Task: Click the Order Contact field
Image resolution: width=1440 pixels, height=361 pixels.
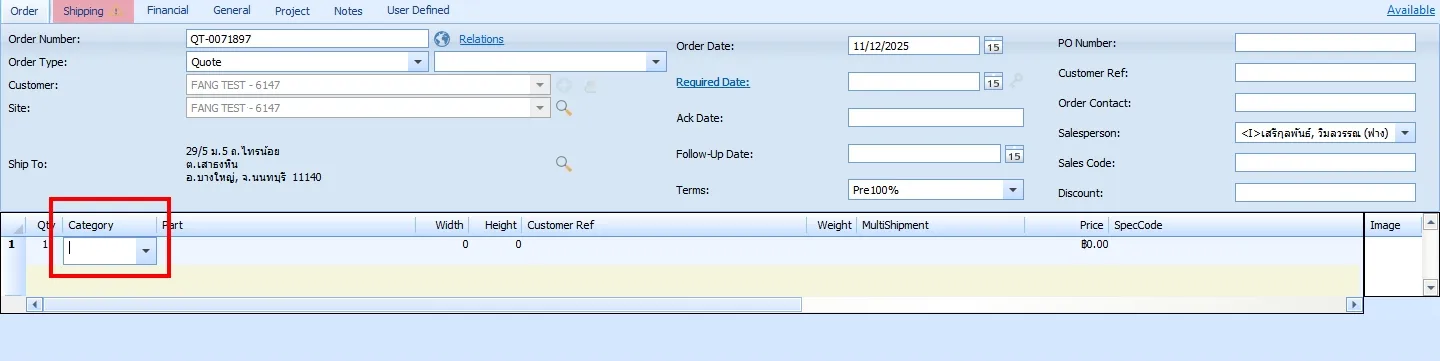Action: click(1325, 103)
